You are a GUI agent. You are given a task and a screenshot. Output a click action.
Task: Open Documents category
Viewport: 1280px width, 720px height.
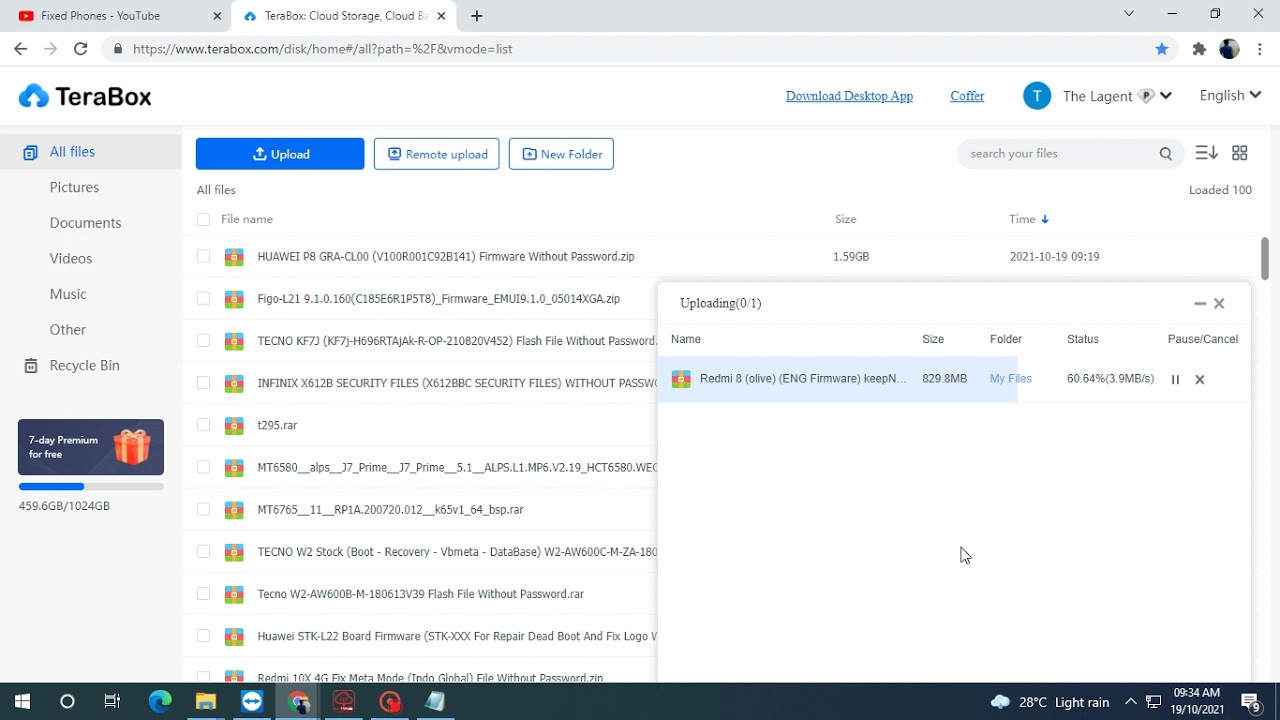pos(85,223)
